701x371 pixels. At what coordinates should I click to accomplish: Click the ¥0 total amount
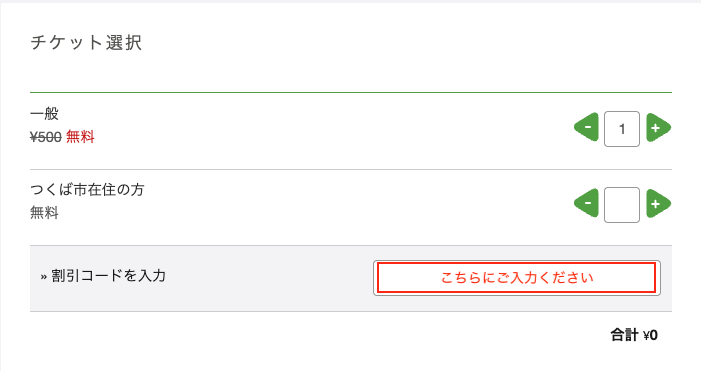(x=650, y=335)
